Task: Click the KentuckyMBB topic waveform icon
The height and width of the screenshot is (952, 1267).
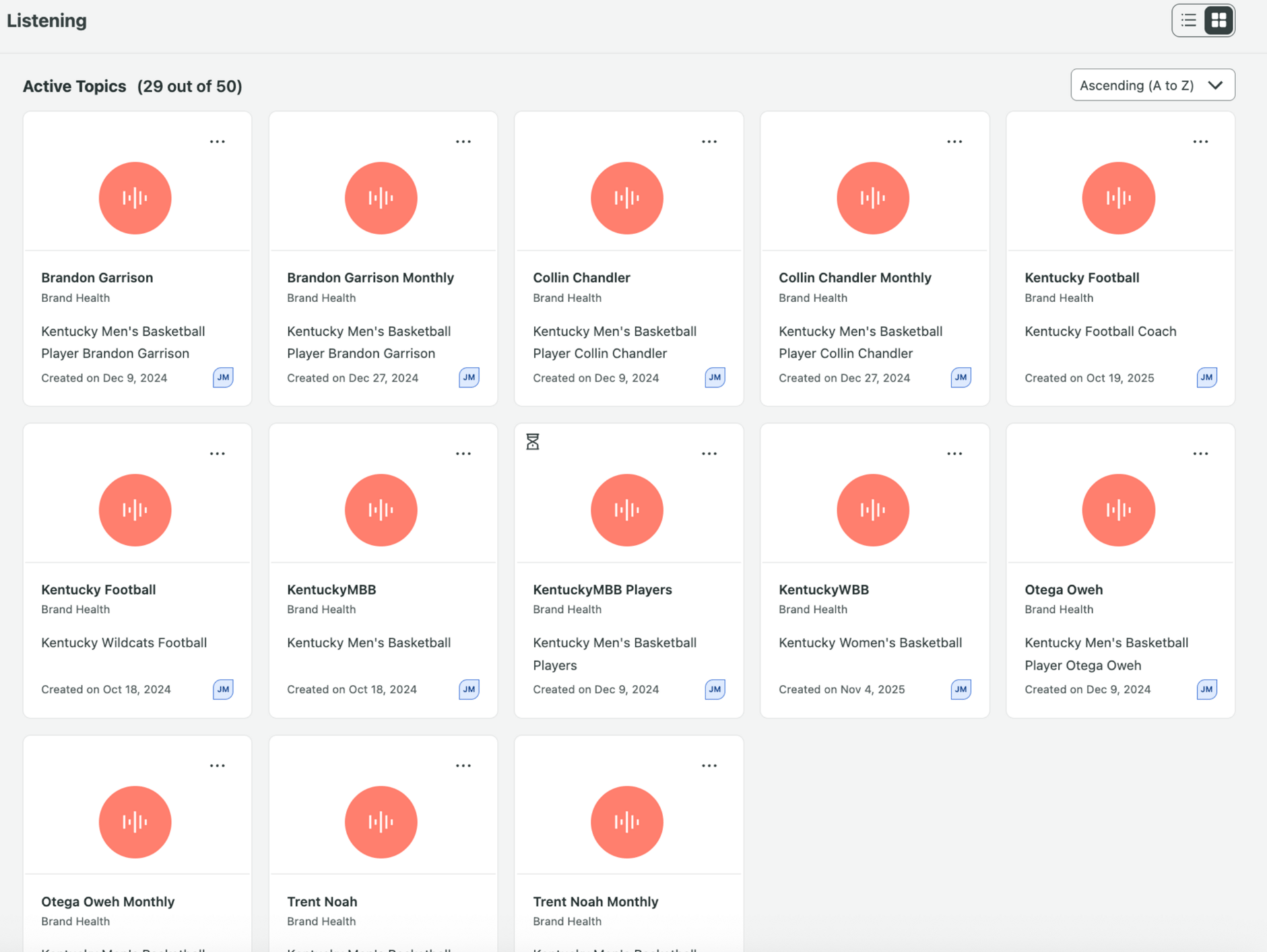Action: pos(381,510)
